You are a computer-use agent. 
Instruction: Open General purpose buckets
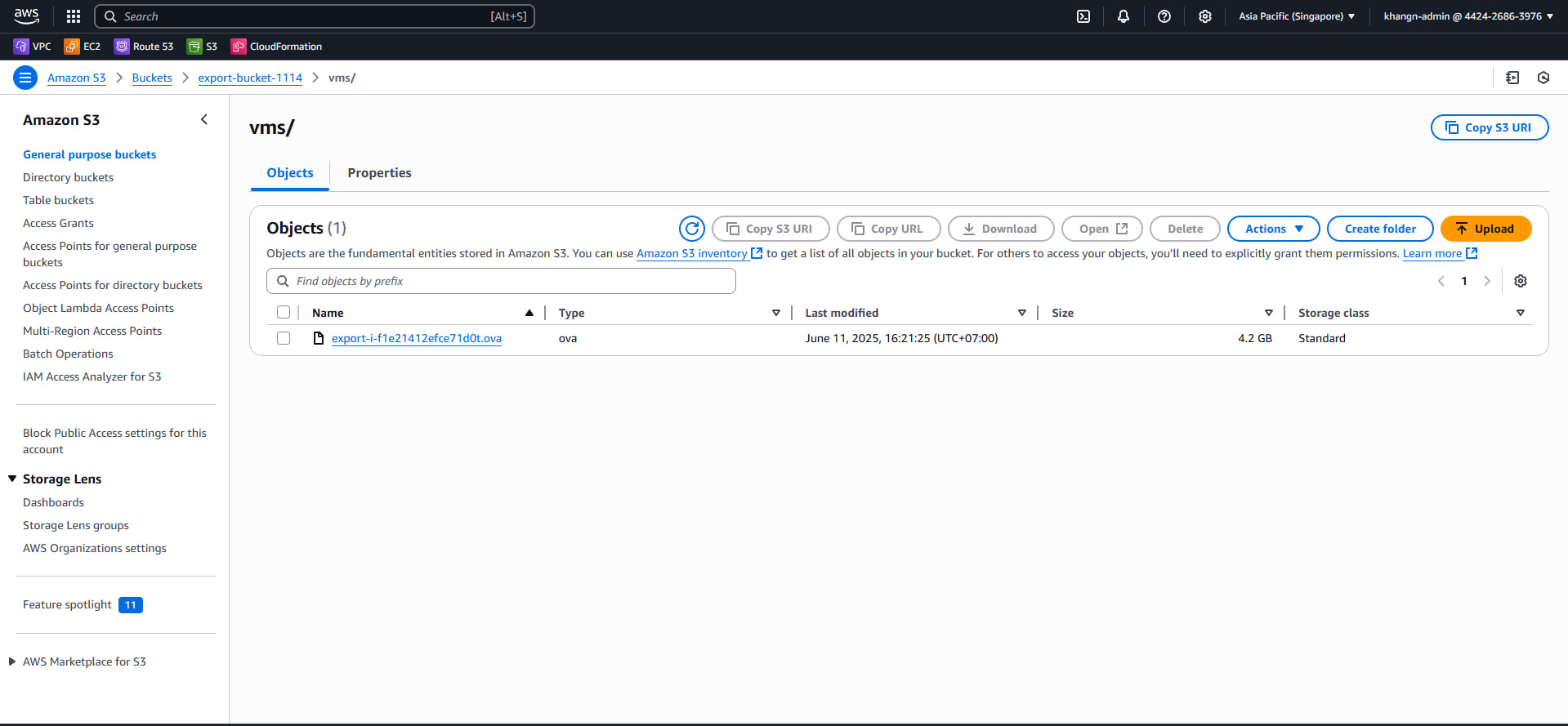(90, 154)
